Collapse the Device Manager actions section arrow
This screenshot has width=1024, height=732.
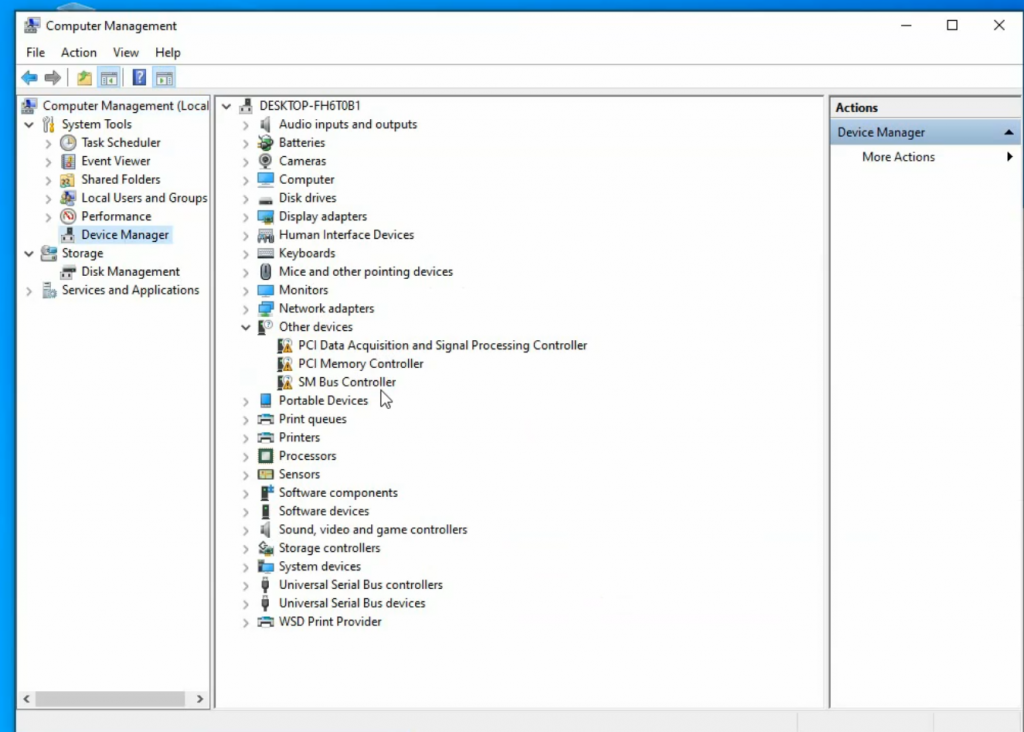(1008, 133)
